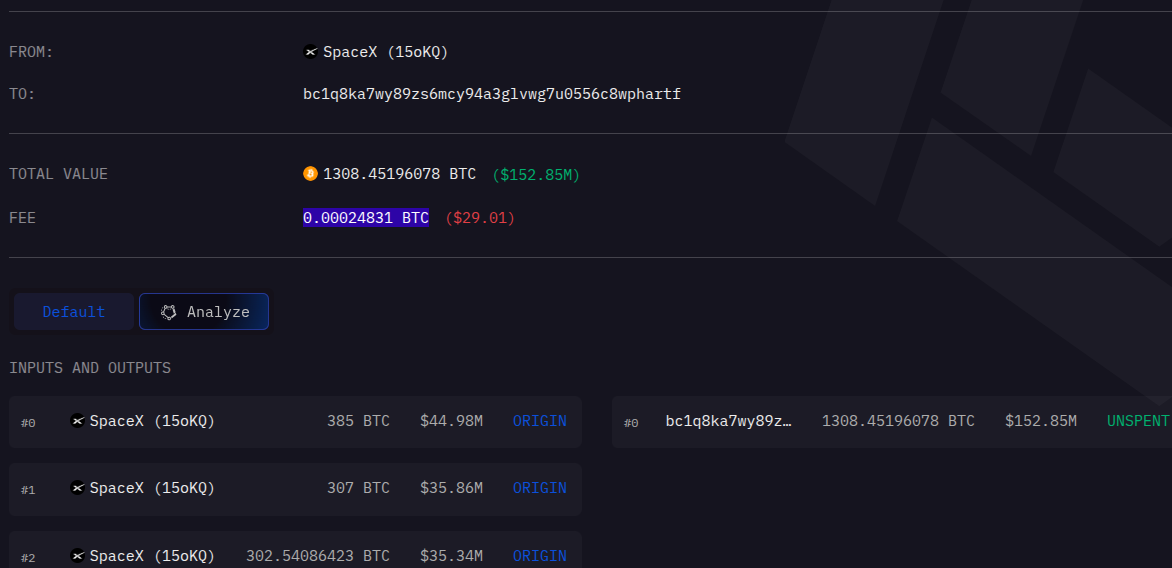Click the UNSPENT status on output #0
Screen dimensions: 1172x568
1137,421
